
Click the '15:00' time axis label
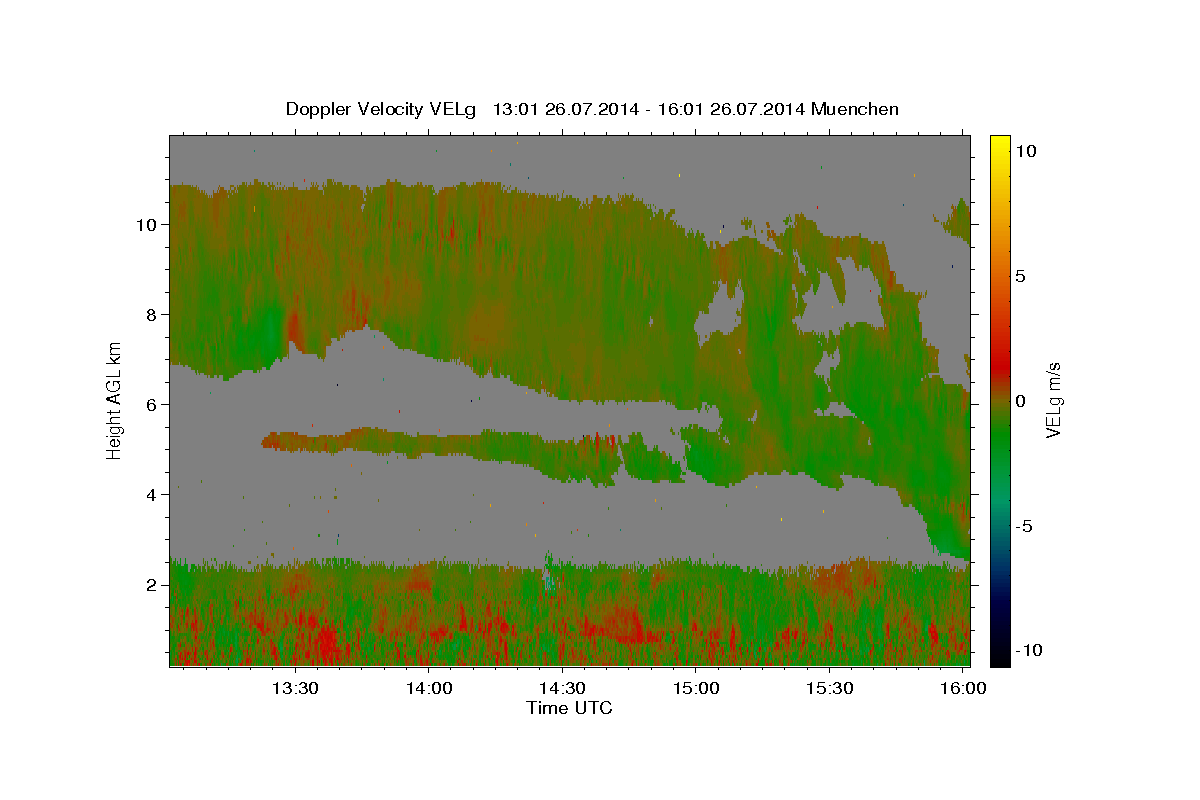click(695, 688)
